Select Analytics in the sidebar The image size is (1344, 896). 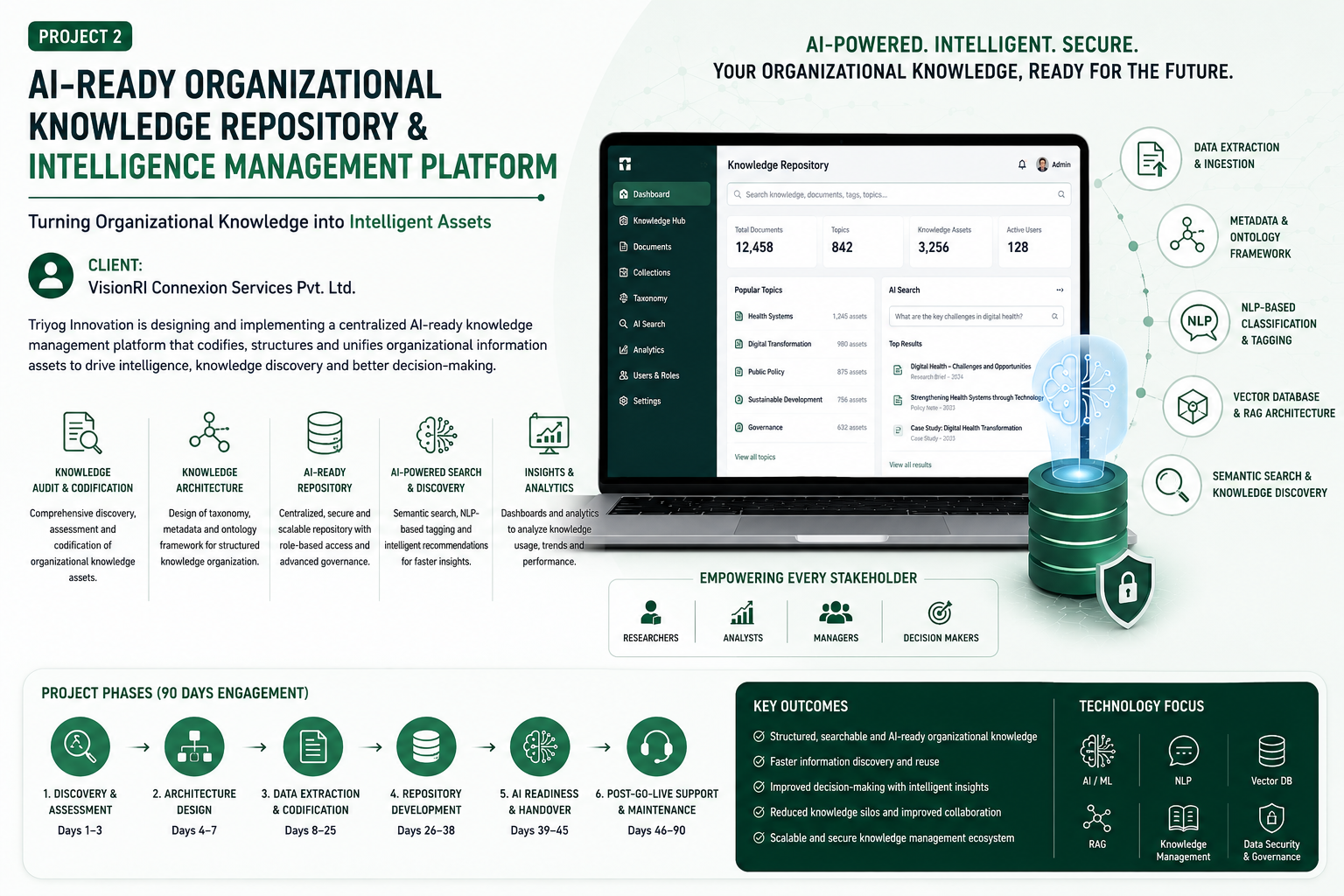(641, 349)
